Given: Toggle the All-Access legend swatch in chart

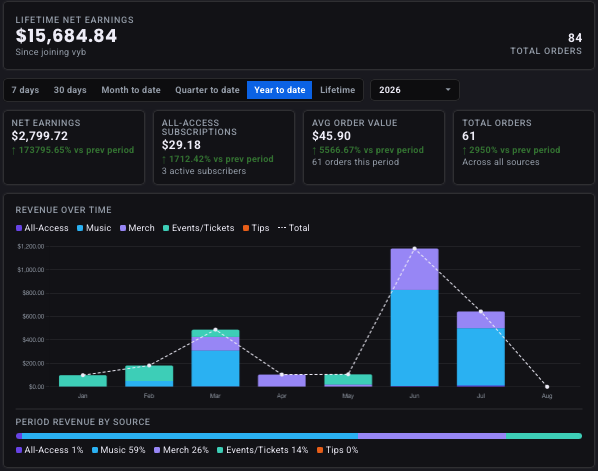Looking at the screenshot, I should tap(19, 228).
